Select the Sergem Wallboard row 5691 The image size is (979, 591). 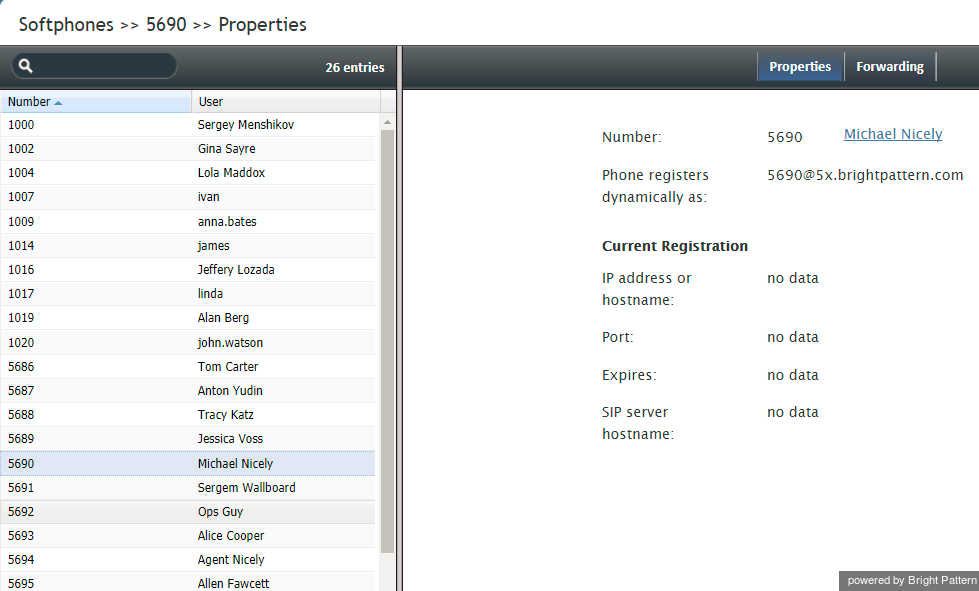coord(188,487)
